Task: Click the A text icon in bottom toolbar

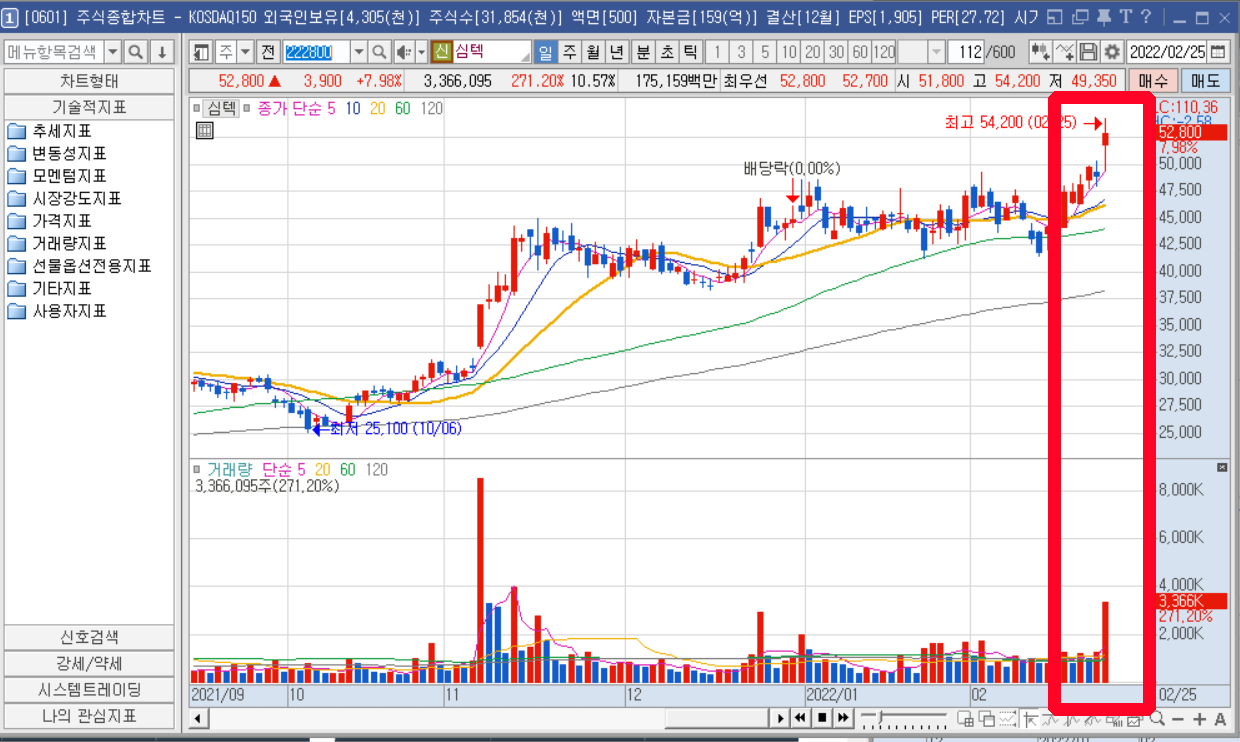Action: [1220, 718]
